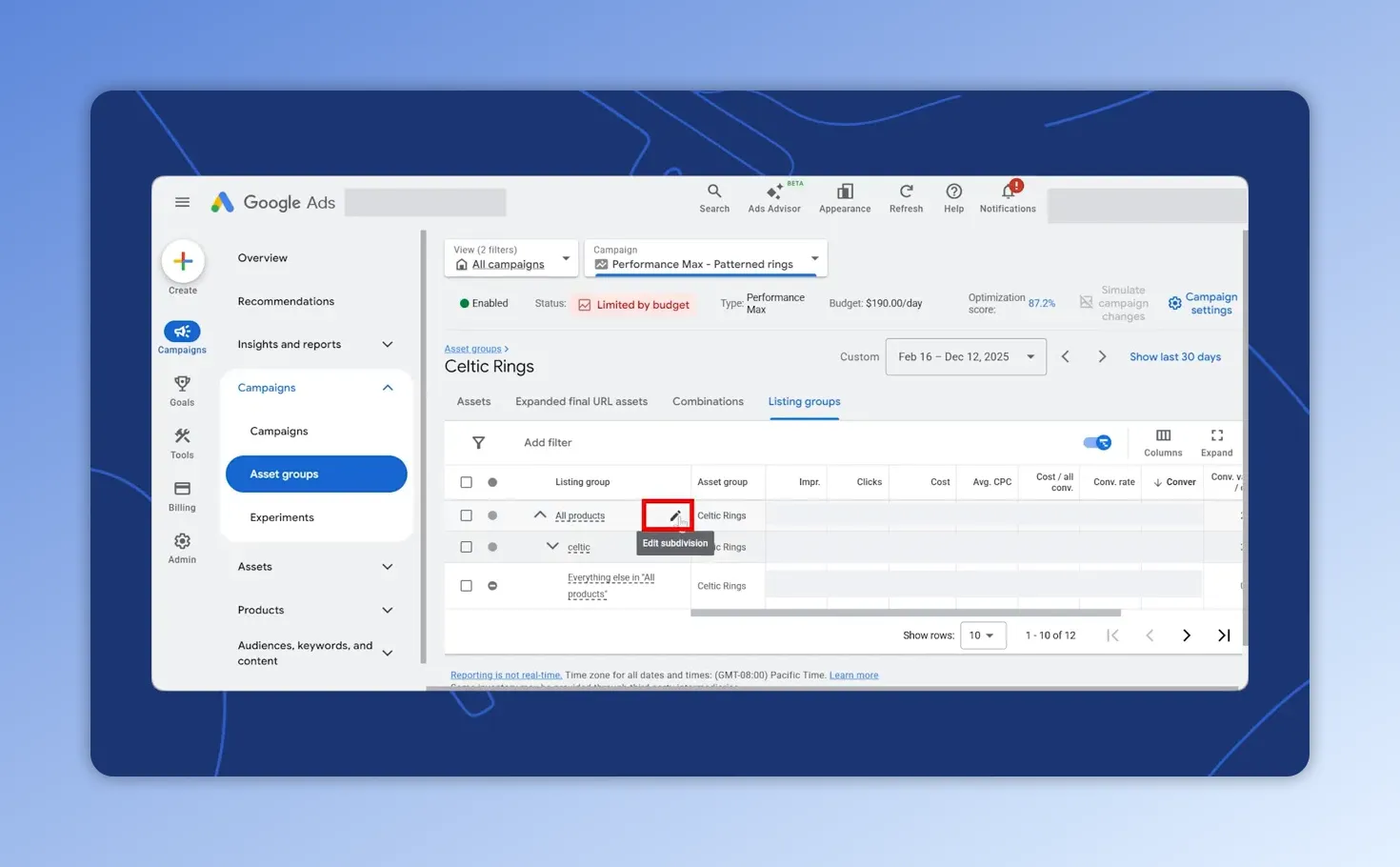Toggle status dot for All products
Screen dimensions: 1400x867
coord(492,515)
